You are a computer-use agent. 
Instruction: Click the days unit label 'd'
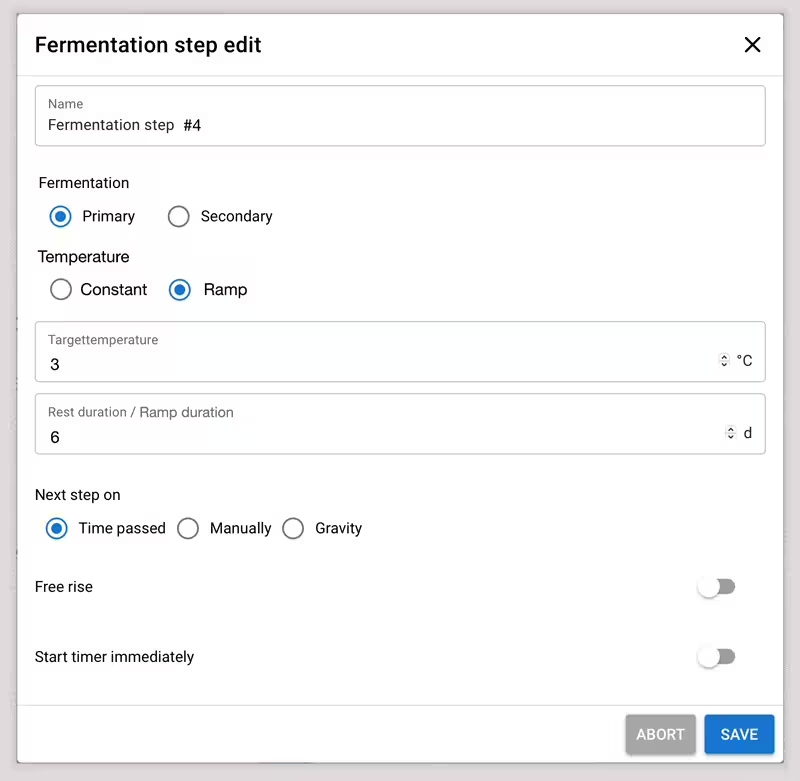click(748, 434)
